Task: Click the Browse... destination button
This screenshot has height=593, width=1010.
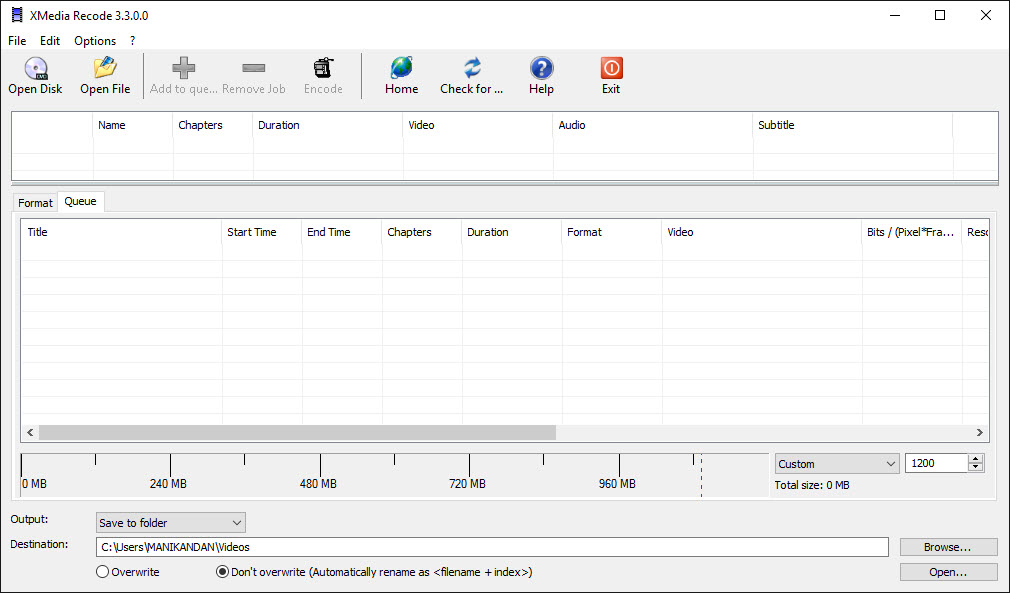Action: click(x=948, y=547)
